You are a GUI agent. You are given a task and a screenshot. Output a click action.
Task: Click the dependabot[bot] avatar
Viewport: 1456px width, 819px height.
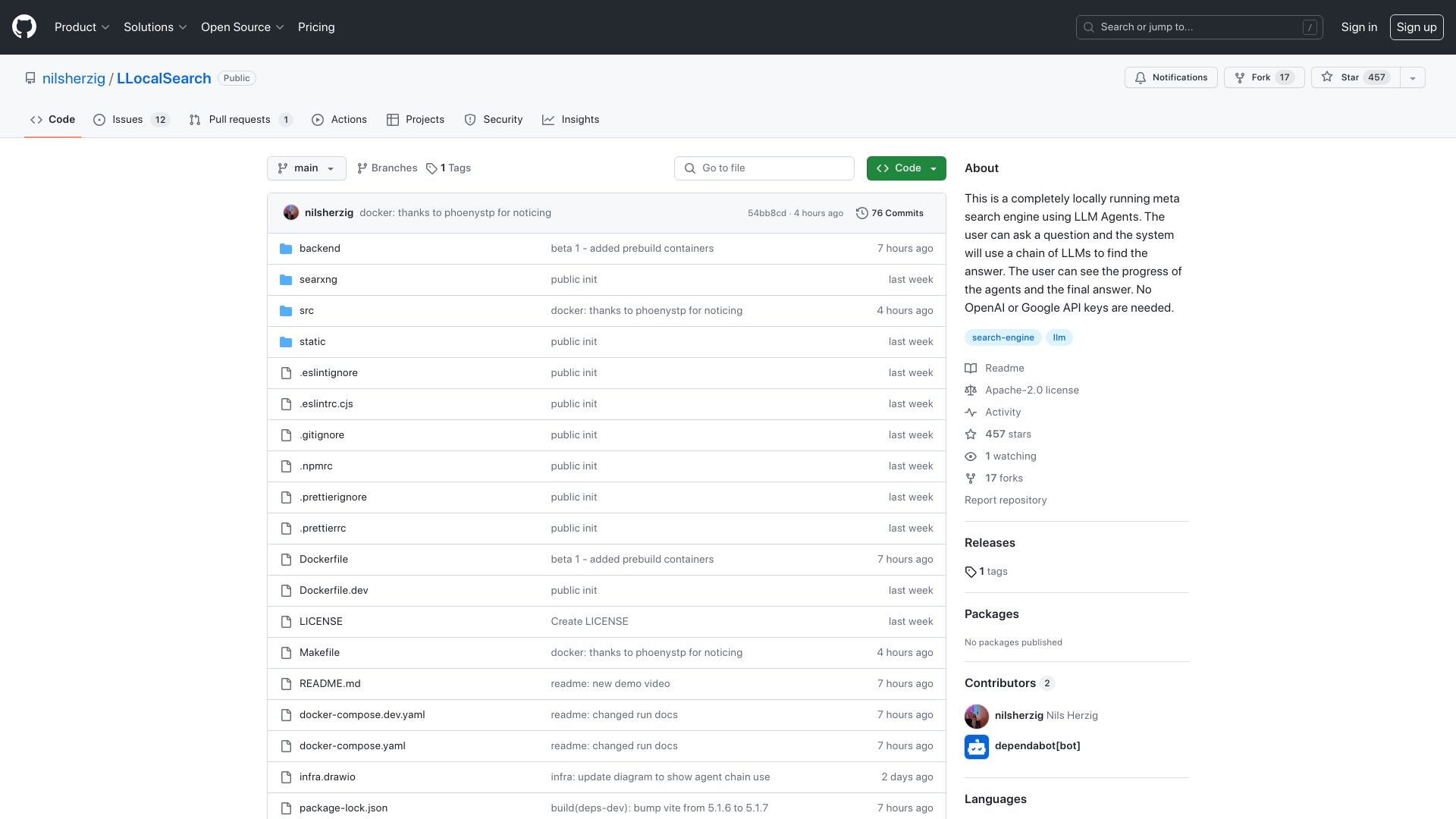(x=977, y=747)
